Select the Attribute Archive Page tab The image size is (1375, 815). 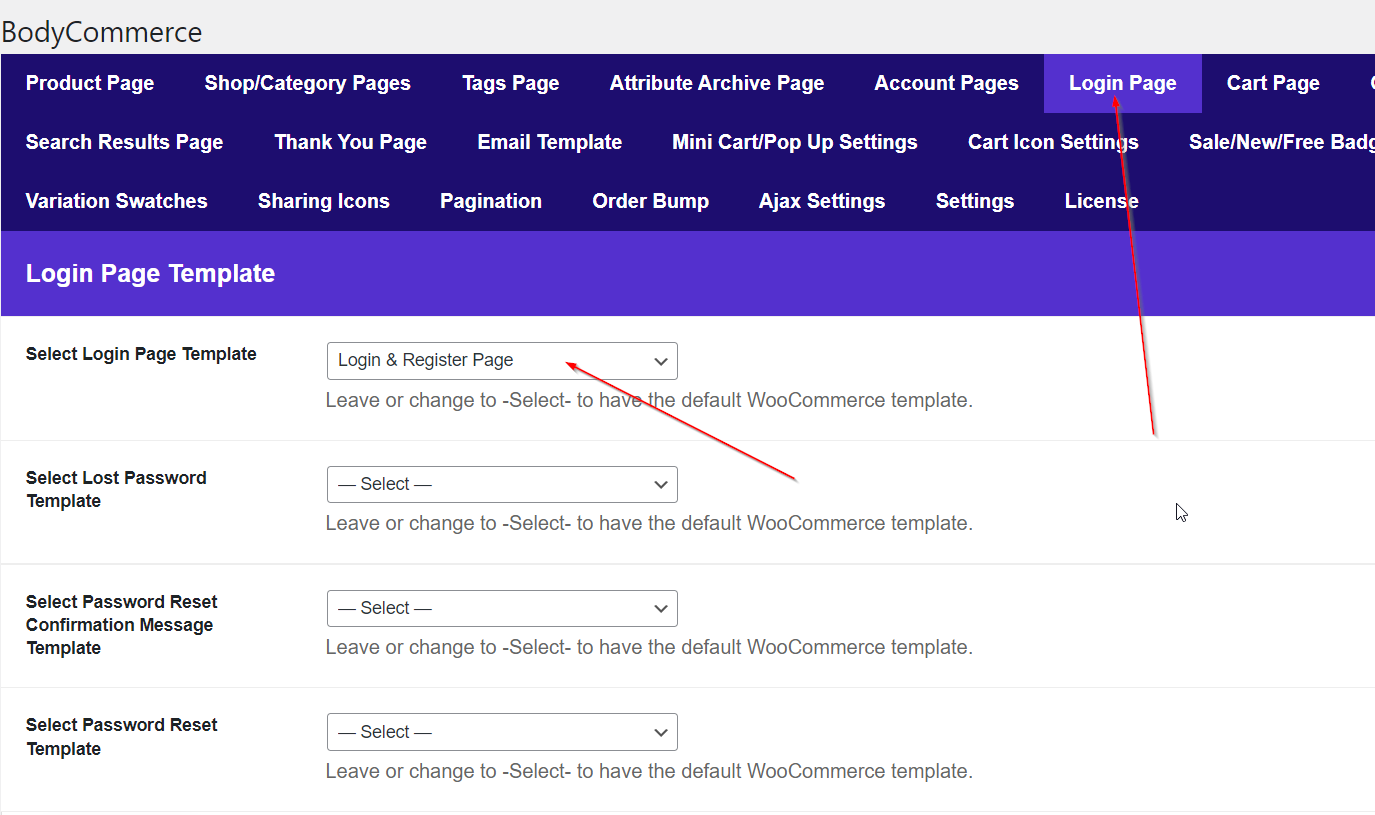[x=716, y=83]
